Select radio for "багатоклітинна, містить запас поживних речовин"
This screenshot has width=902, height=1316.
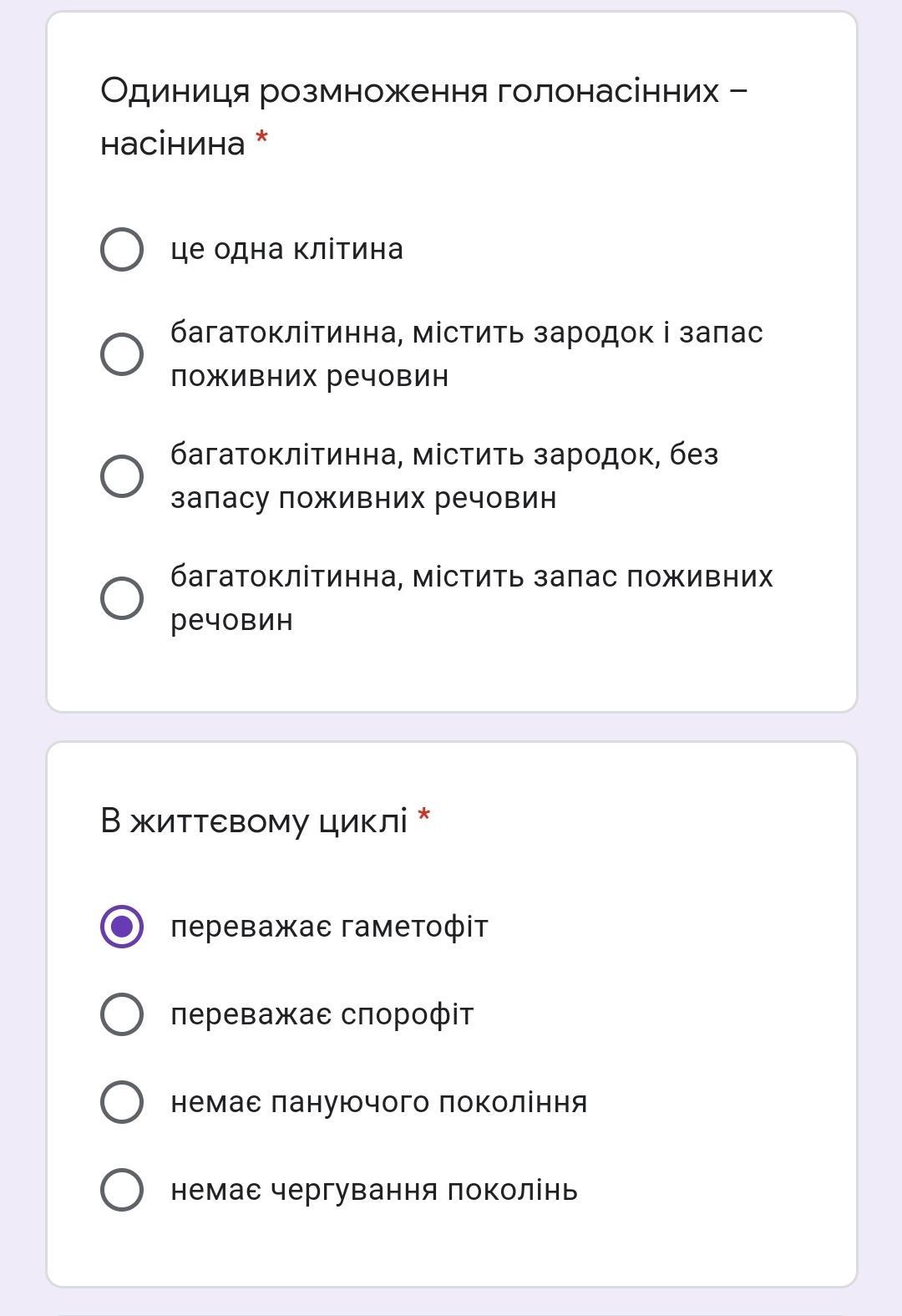pyautogui.click(x=122, y=598)
